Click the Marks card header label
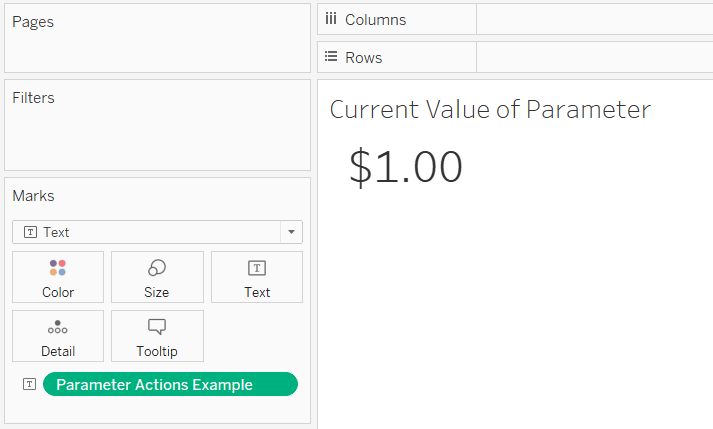Screen dimensions: 713x429 click(x=33, y=196)
